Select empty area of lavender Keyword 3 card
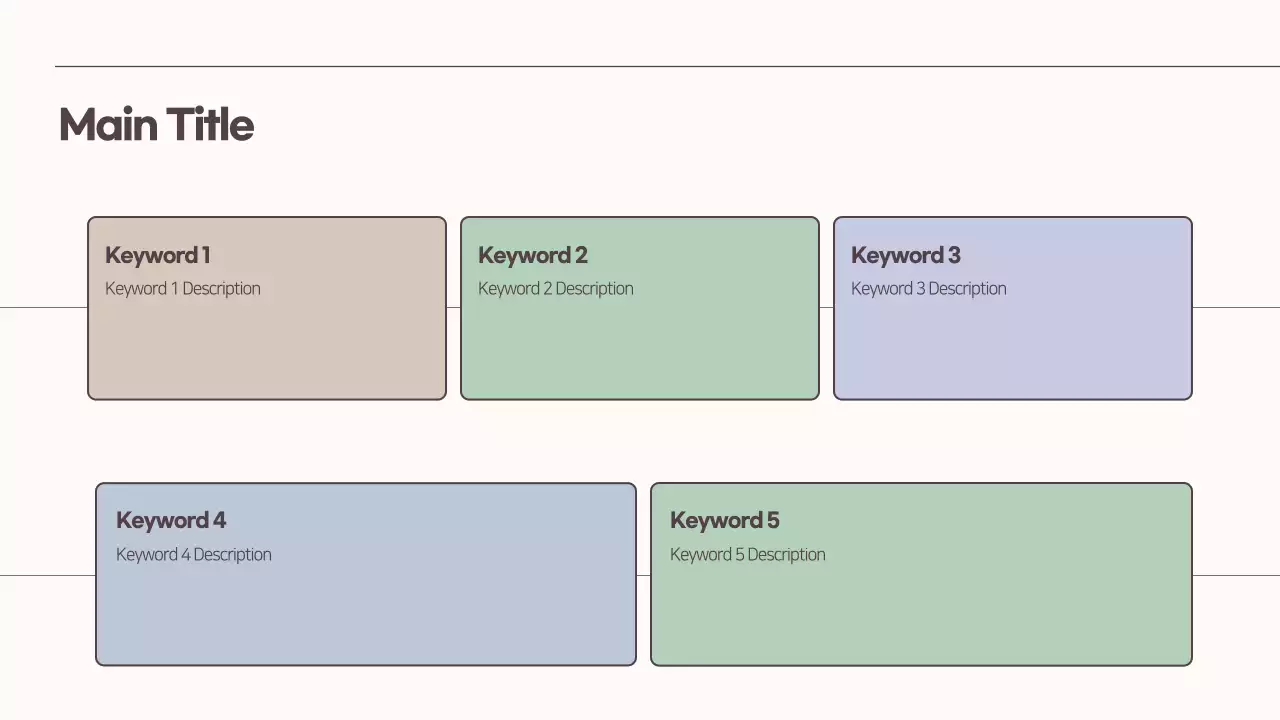The width and height of the screenshot is (1280, 720). pos(1012,350)
